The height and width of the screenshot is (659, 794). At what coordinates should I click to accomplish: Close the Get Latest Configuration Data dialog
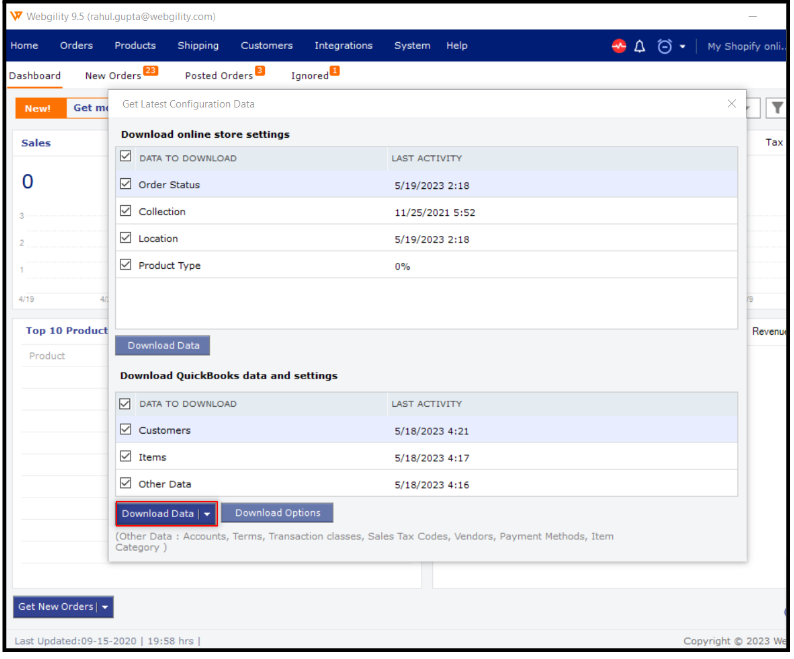(x=733, y=104)
